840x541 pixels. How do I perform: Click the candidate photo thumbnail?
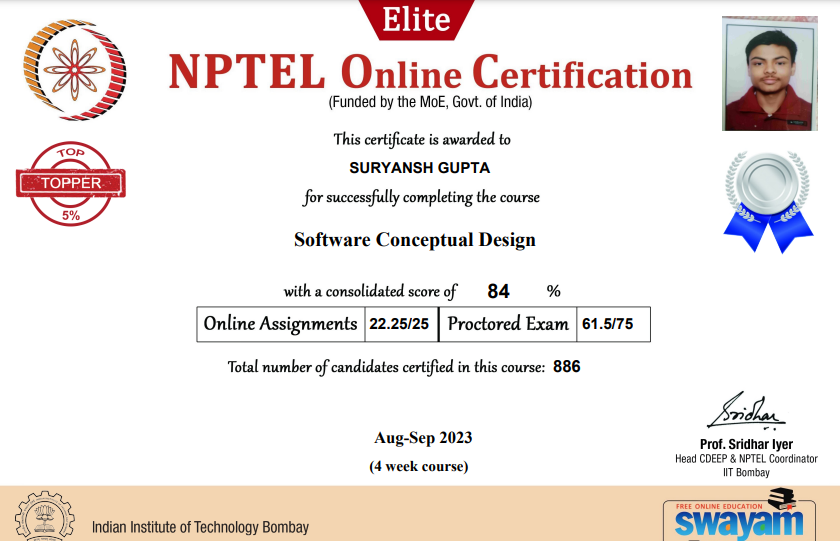[x=770, y=73]
